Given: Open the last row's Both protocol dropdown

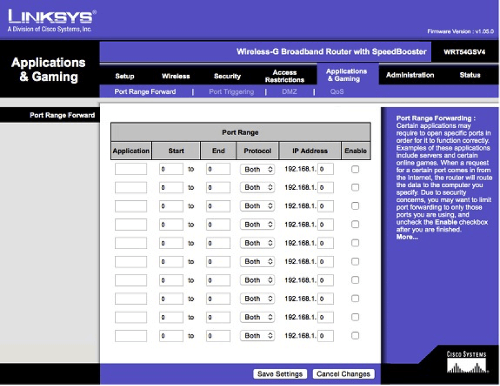Looking at the screenshot, I should tap(257, 336).
